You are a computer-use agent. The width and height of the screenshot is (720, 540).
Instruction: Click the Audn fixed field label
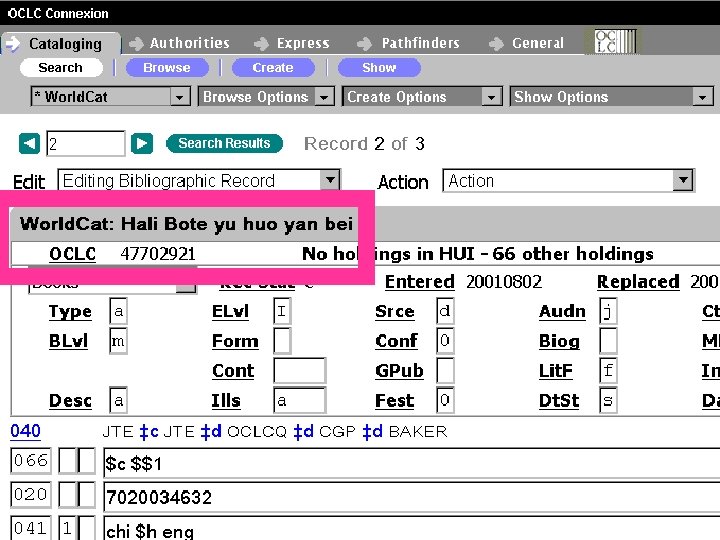point(562,312)
